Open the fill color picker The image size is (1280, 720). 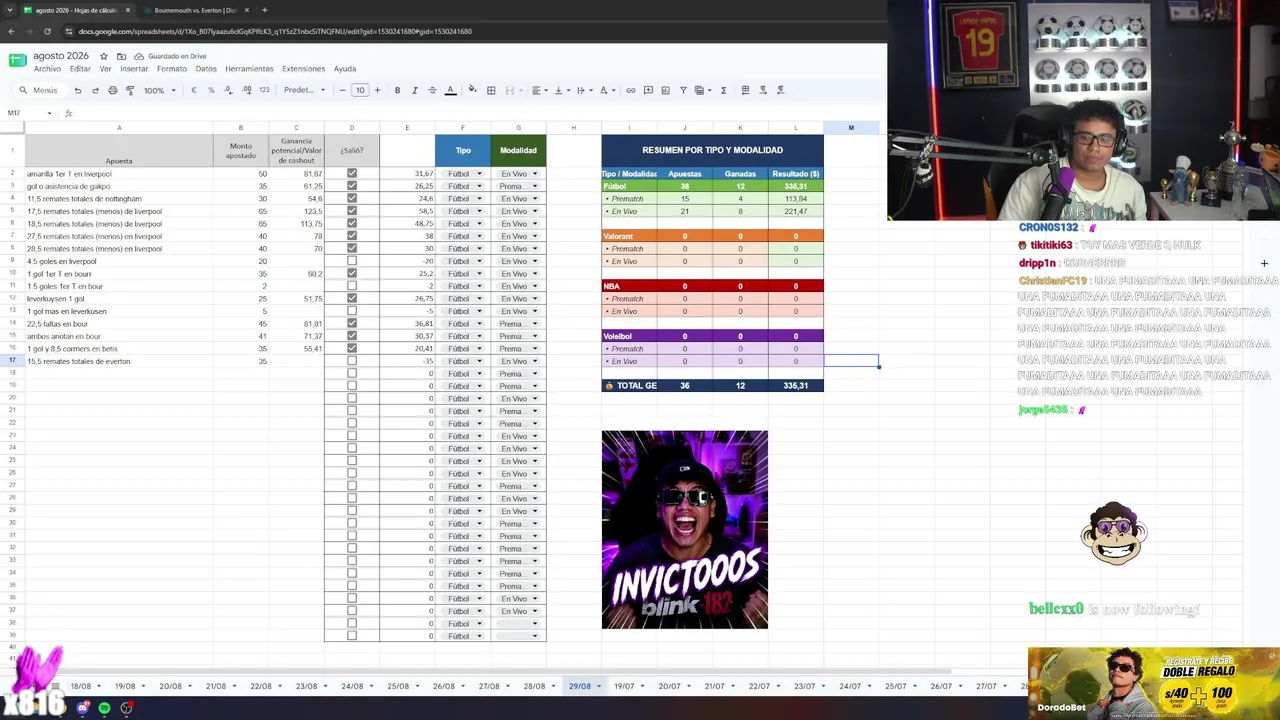coord(472,90)
